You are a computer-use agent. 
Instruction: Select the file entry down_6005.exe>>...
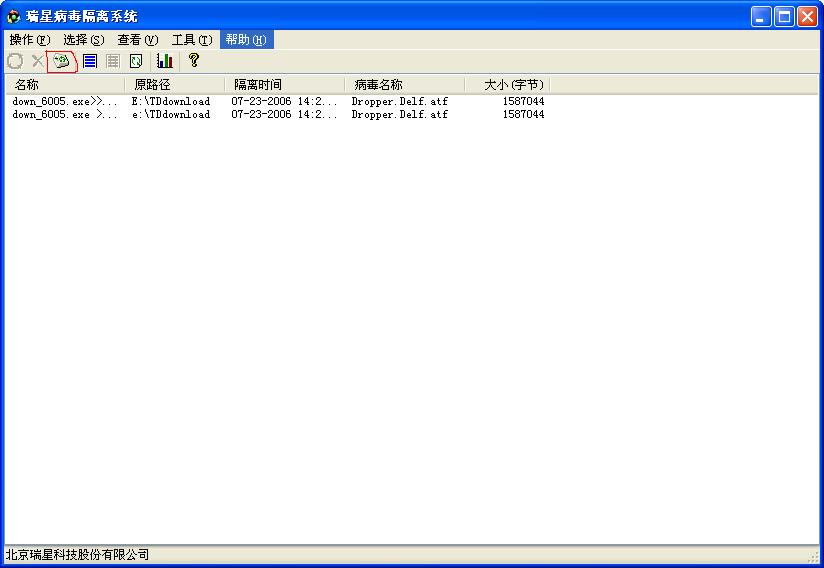coord(65,101)
